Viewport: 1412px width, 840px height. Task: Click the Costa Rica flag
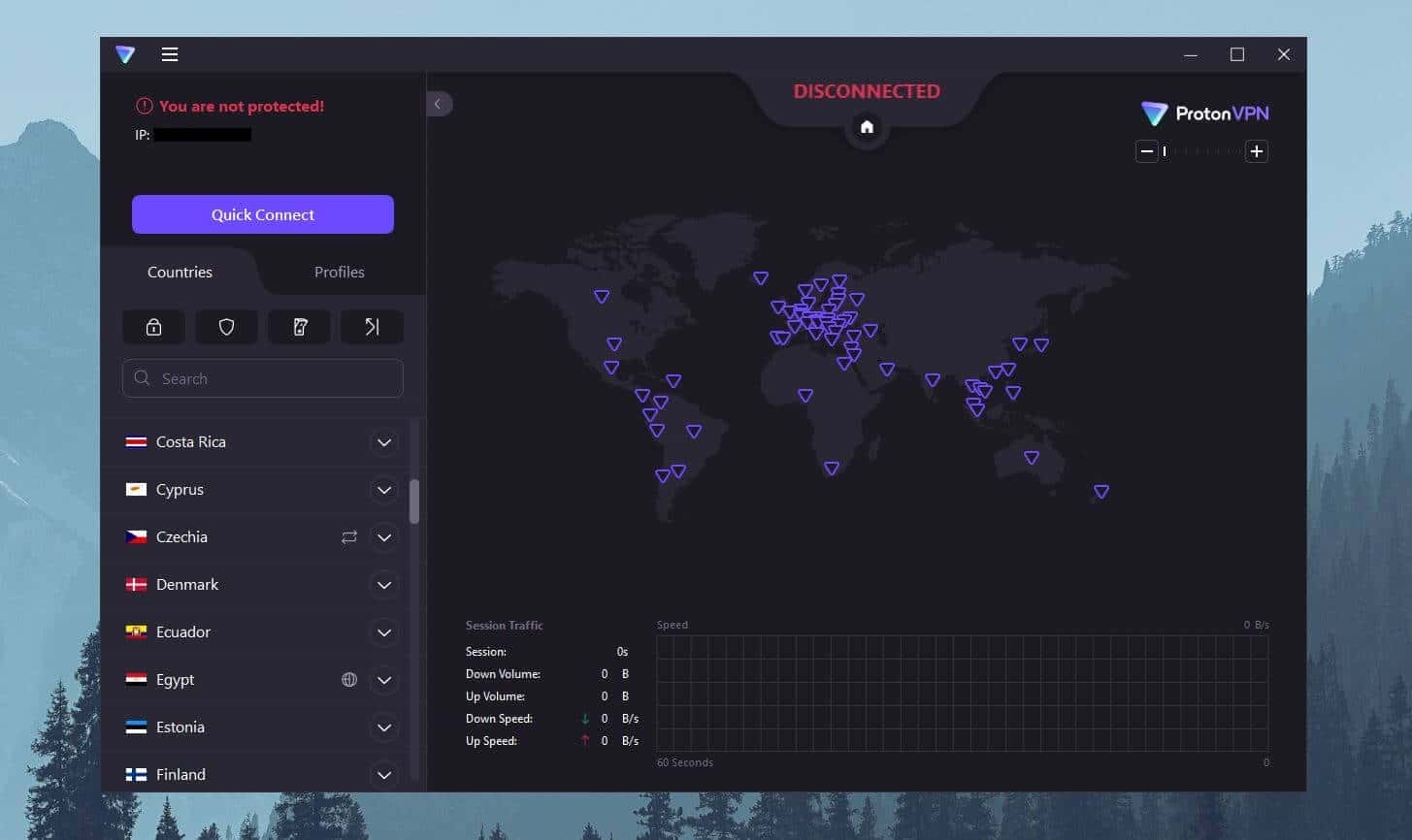pos(136,442)
